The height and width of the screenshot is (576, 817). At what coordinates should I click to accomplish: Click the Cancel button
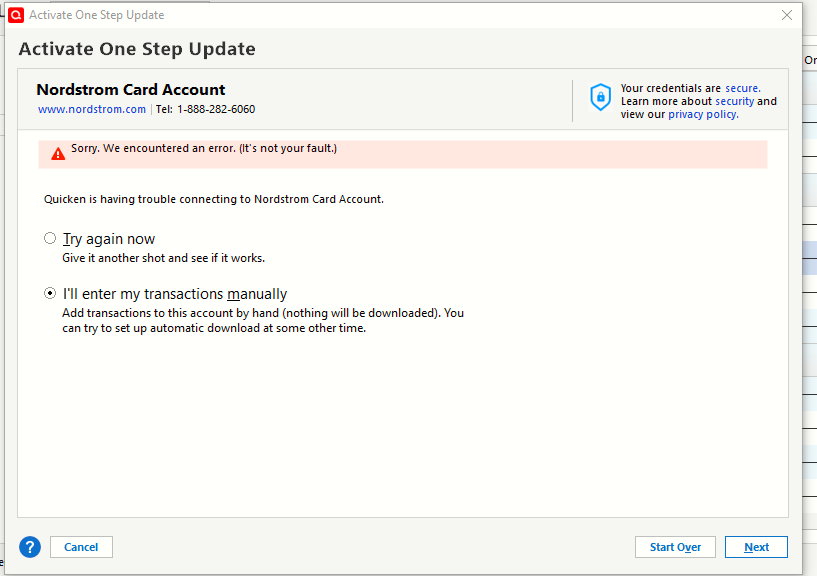(81, 547)
